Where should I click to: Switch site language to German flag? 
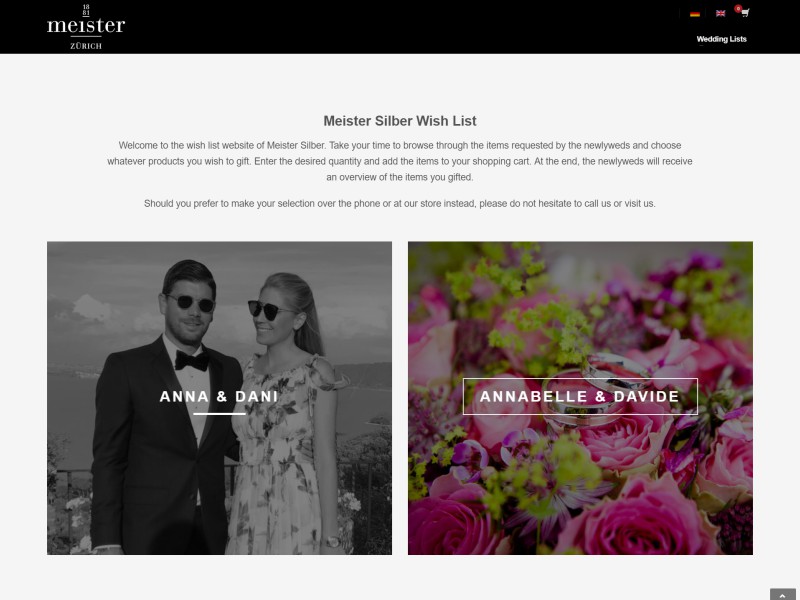tap(694, 14)
